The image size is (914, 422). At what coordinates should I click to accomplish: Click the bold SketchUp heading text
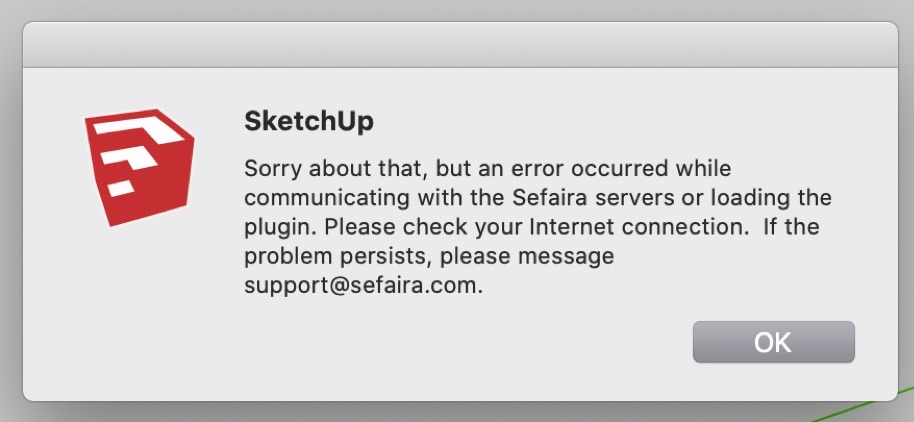[309, 121]
